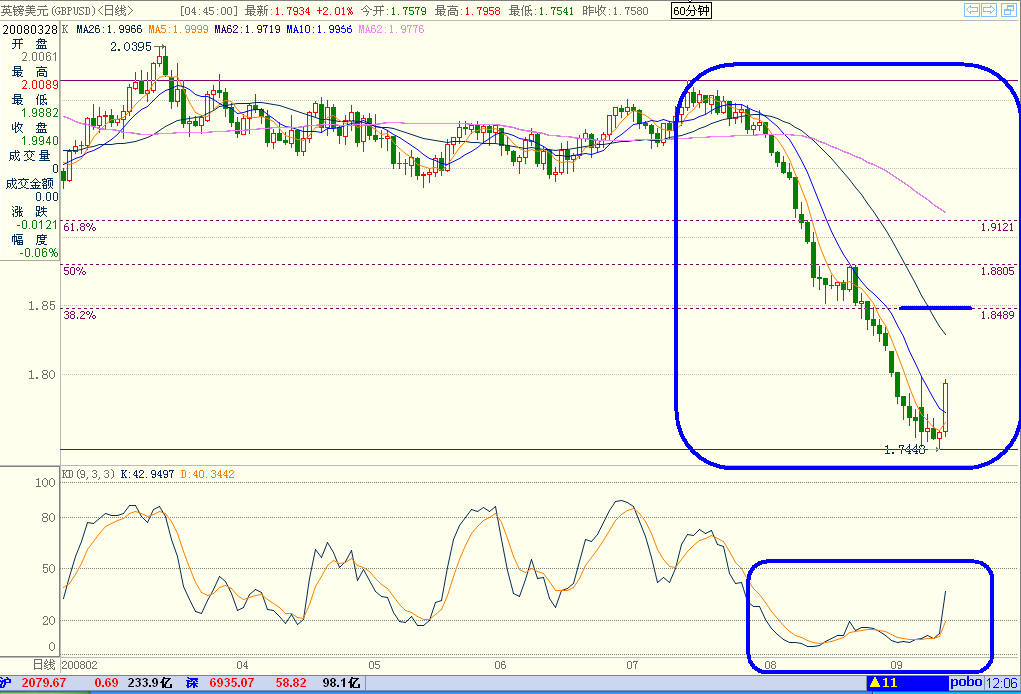Click the 1.80 price axis label
The width and height of the screenshot is (1021, 694).
coord(42,374)
